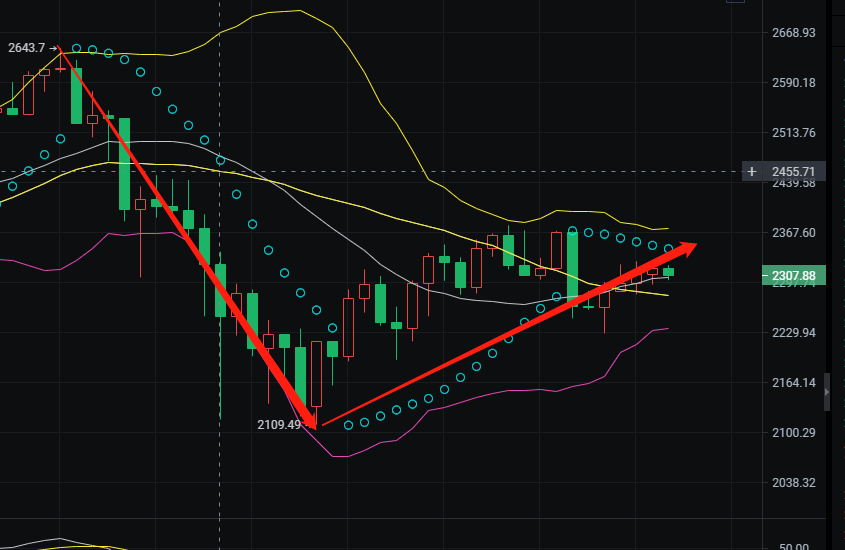The image size is (845, 550).
Task: Click the 2229.94 price axis label
Action: [x=793, y=332]
